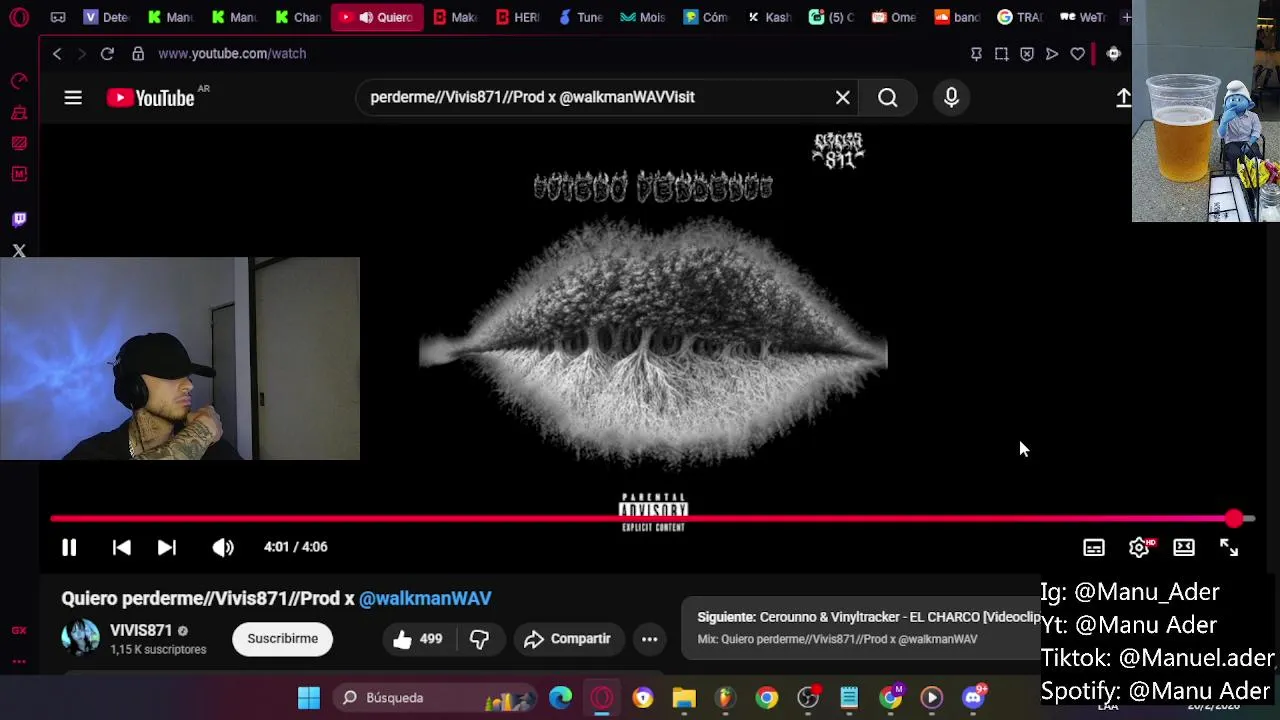Open player settings gear
Screen dimensions: 1280x720
[x=1139, y=547]
